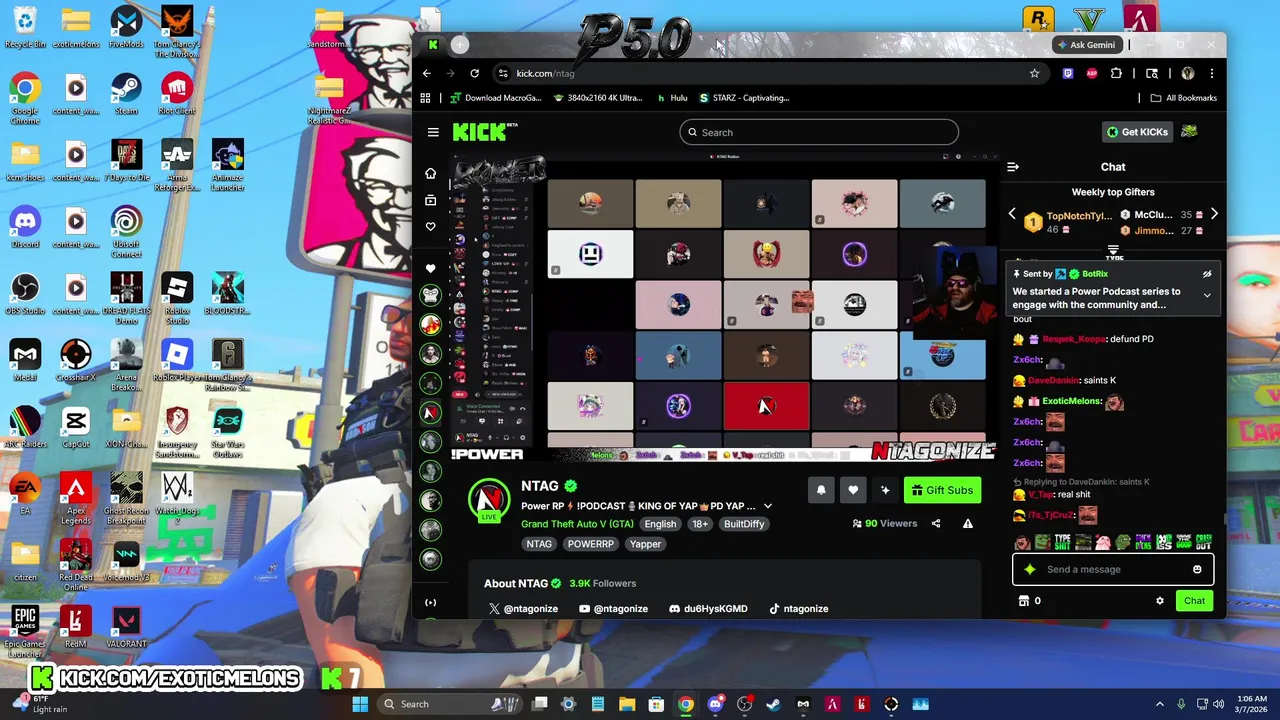1280x720 pixels.
Task: Click the taskbar Search box
Action: 450,704
